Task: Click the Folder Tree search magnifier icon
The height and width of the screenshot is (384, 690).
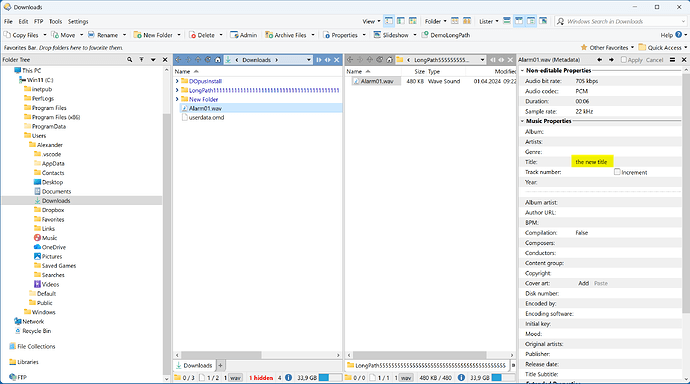Action: [x=129, y=59]
